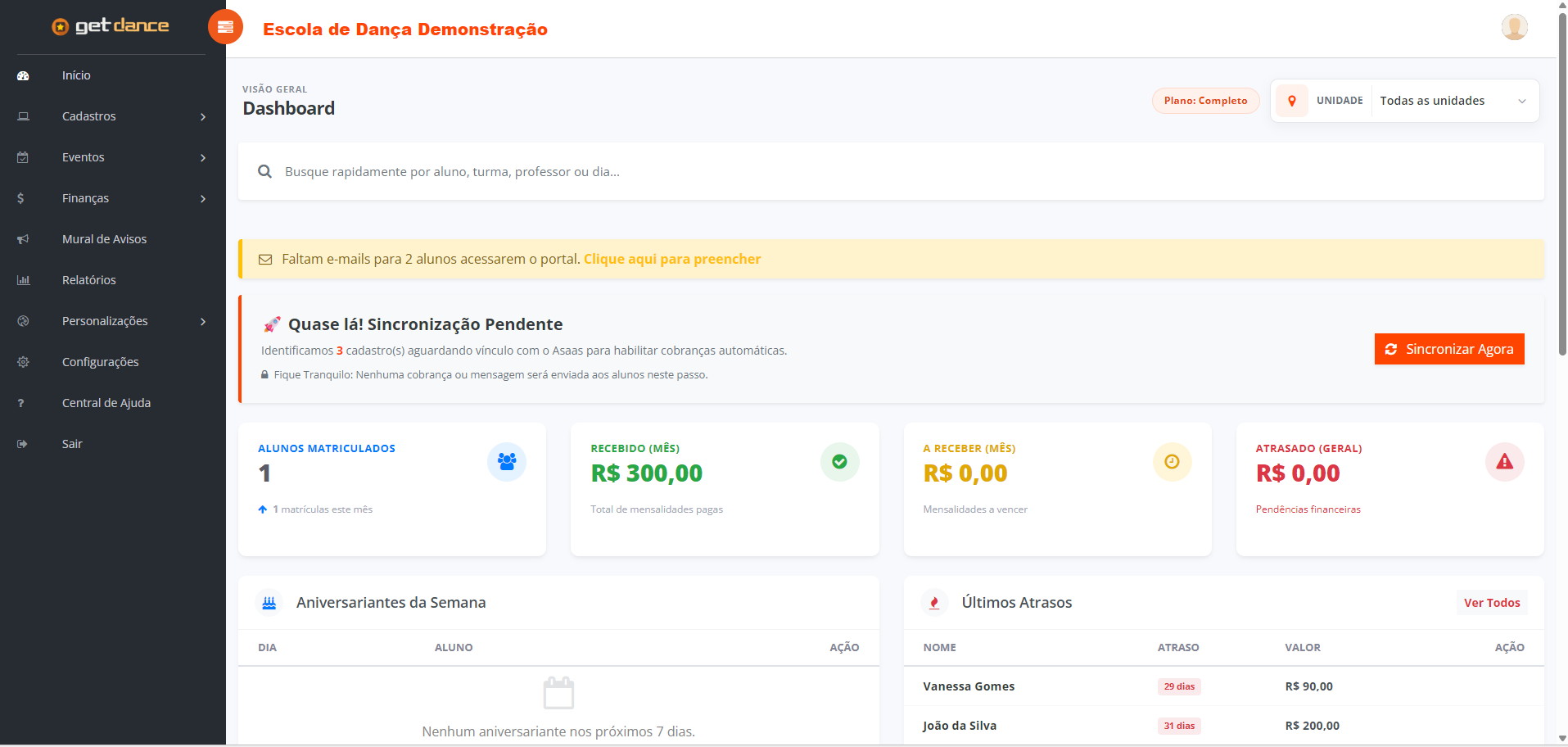The image size is (1568, 747).
Task: Click the location pin icon beside UNIDADE
Action: [x=1291, y=101]
